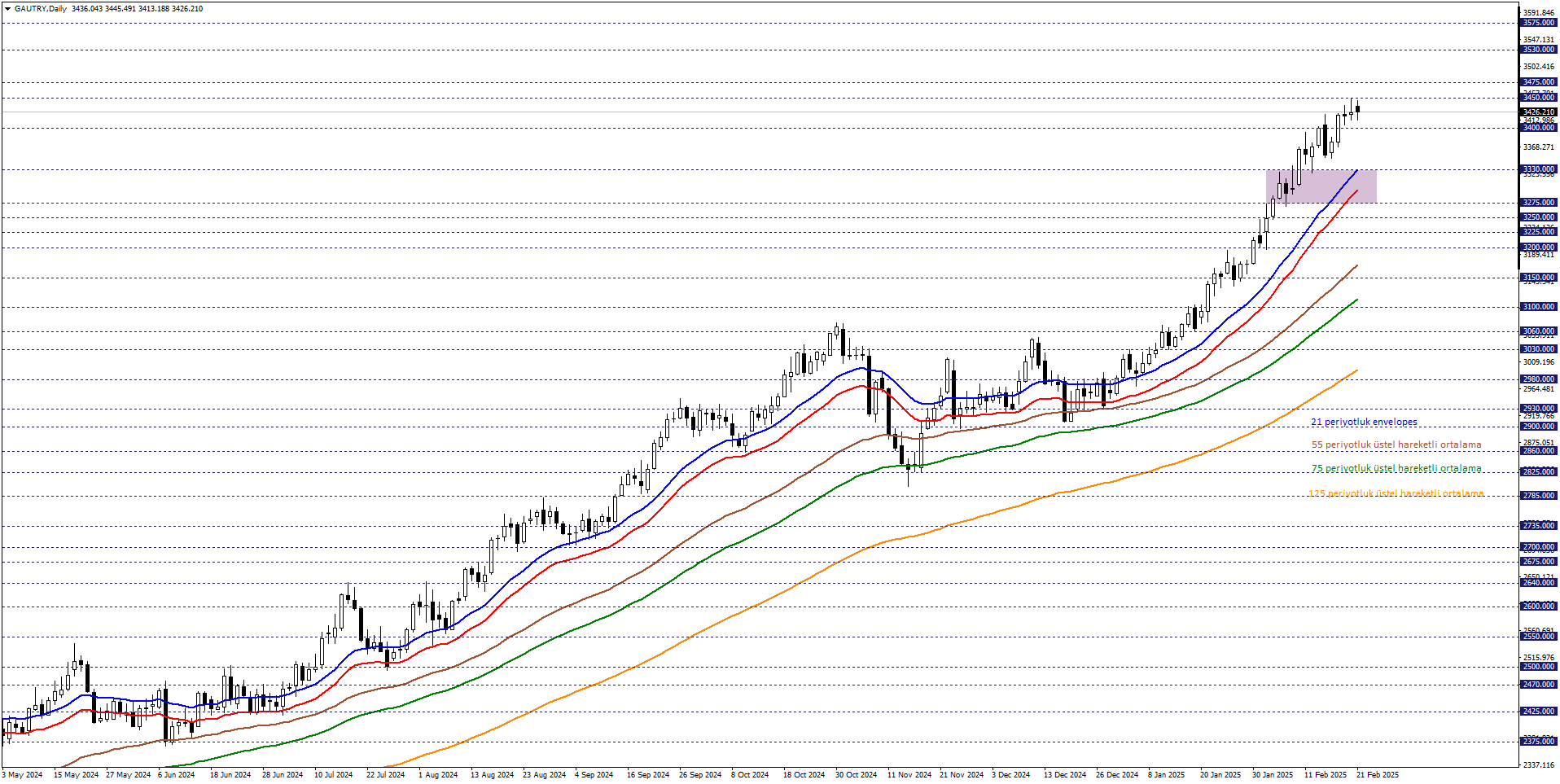This screenshot has height=784, width=1560.
Task: Click the '75 periyotluk üstel hareketli ortalama' label
Action: pyautogui.click(x=1396, y=468)
